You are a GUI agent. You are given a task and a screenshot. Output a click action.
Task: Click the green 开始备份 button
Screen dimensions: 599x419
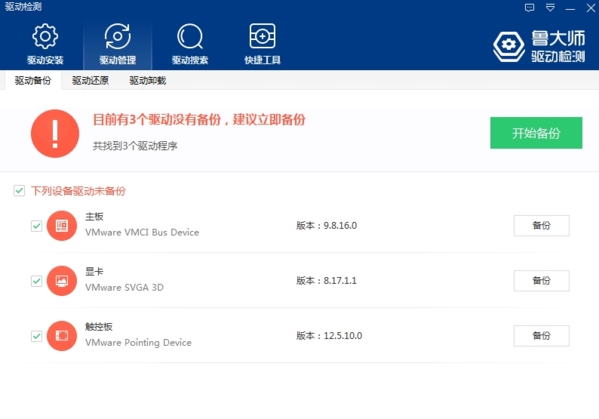point(536,133)
